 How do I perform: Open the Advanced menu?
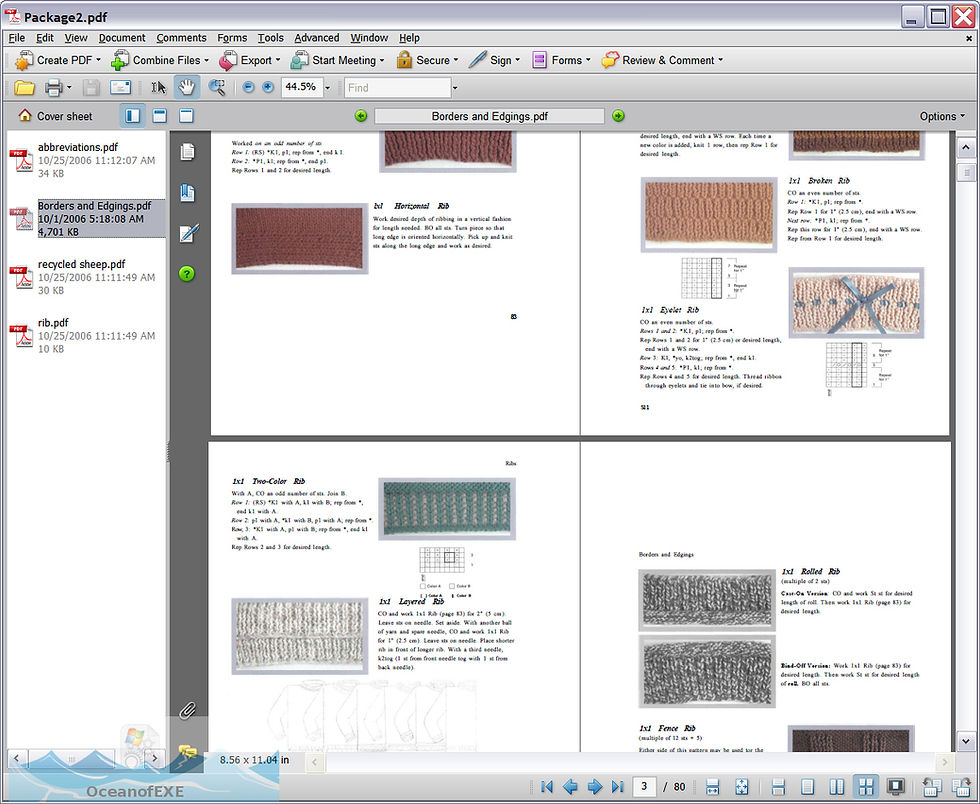pos(317,38)
